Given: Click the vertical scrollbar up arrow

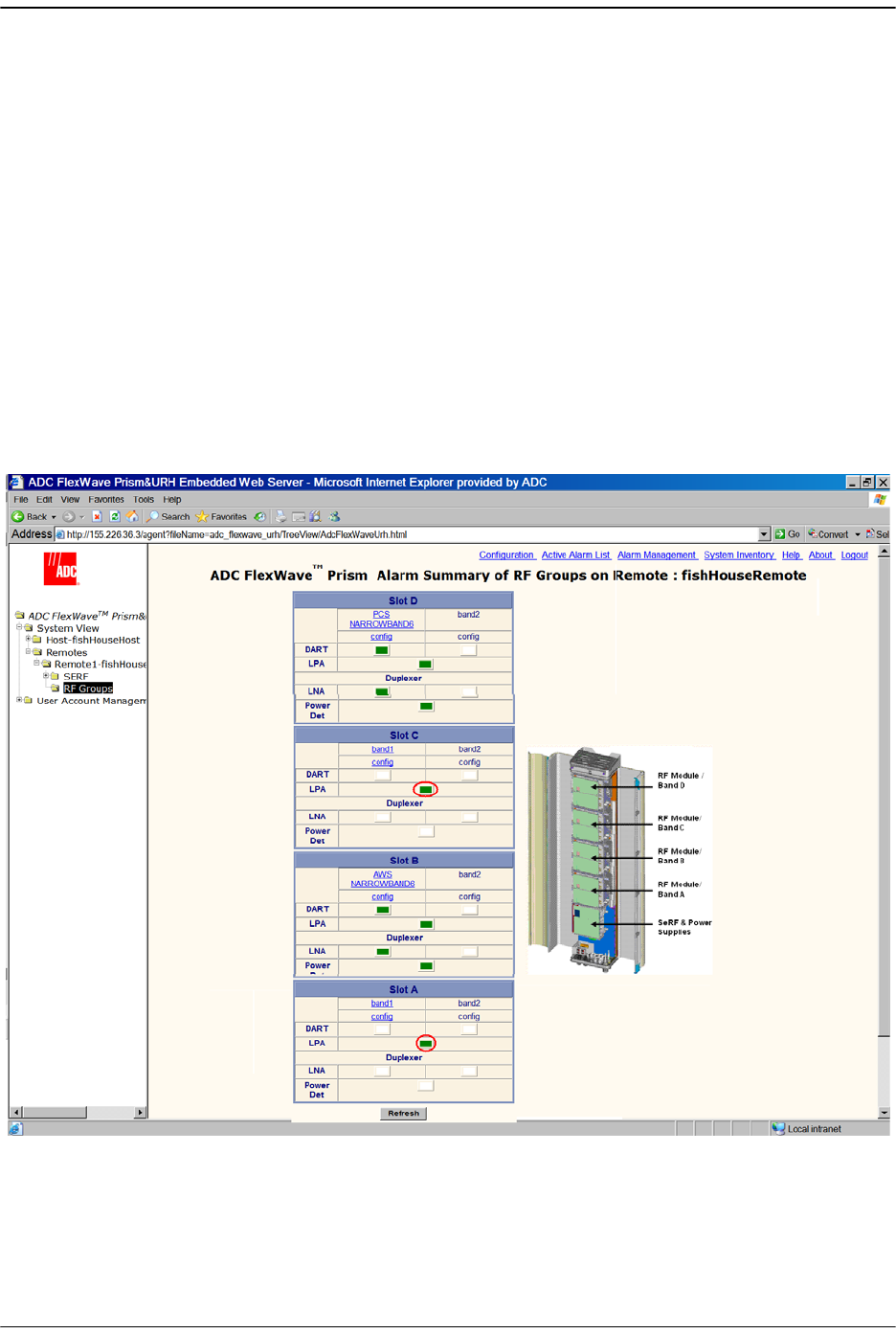Looking at the screenshot, I should [x=884, y=552].
